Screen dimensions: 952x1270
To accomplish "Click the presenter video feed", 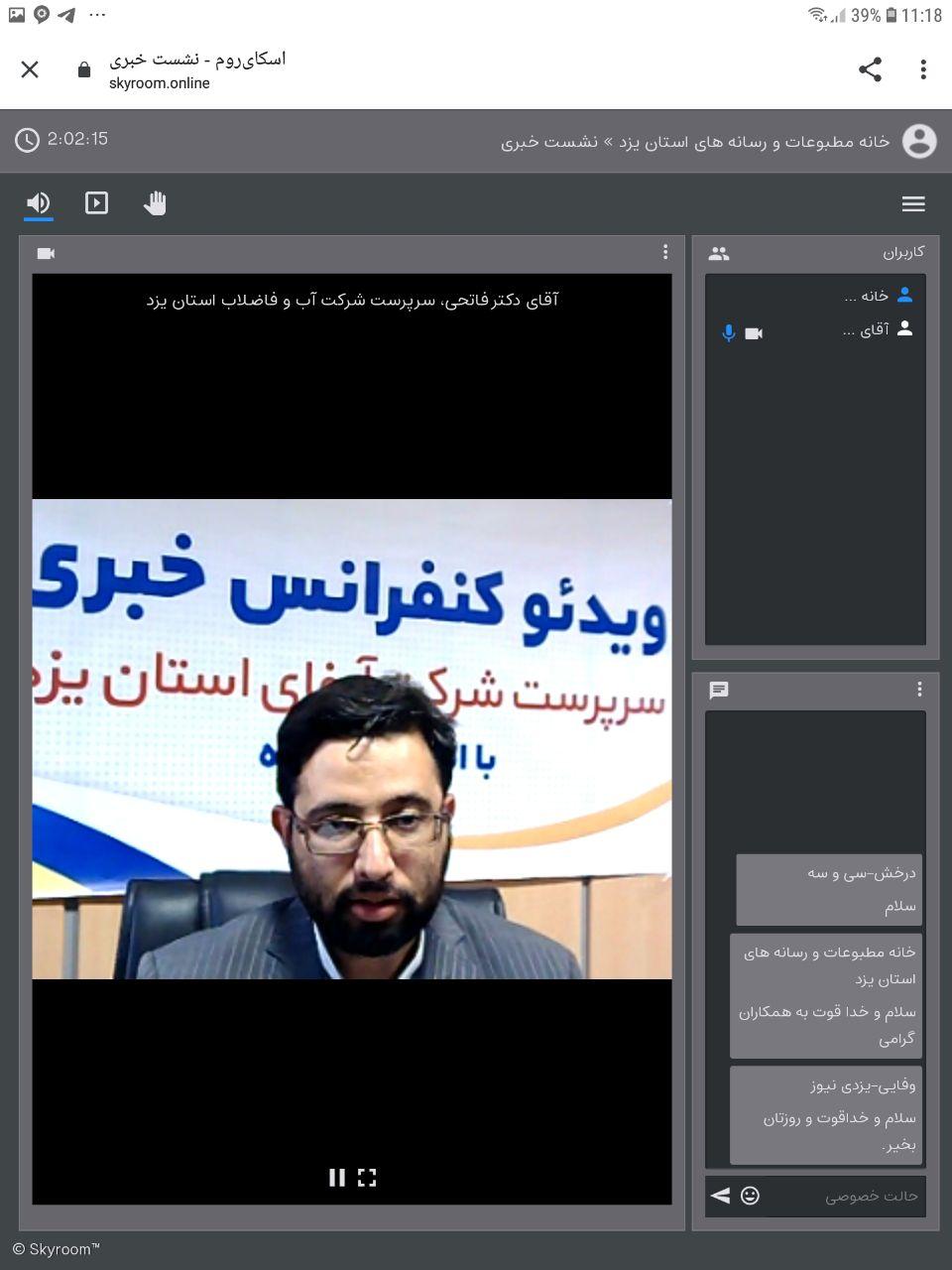I will tap(352, 739).
